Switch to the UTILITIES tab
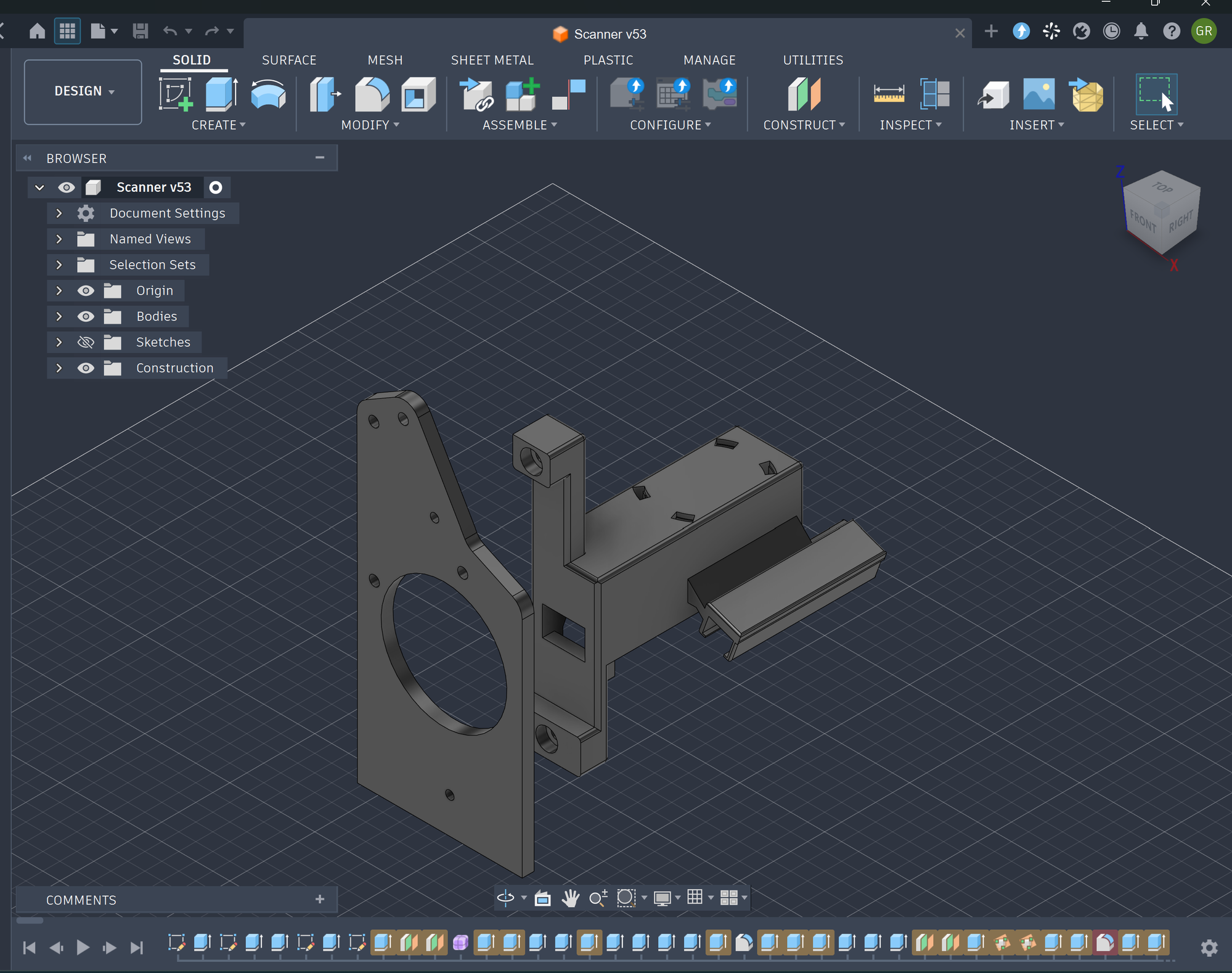The width and height of the screenshot is (1232, 973). [x=813, y=60]
